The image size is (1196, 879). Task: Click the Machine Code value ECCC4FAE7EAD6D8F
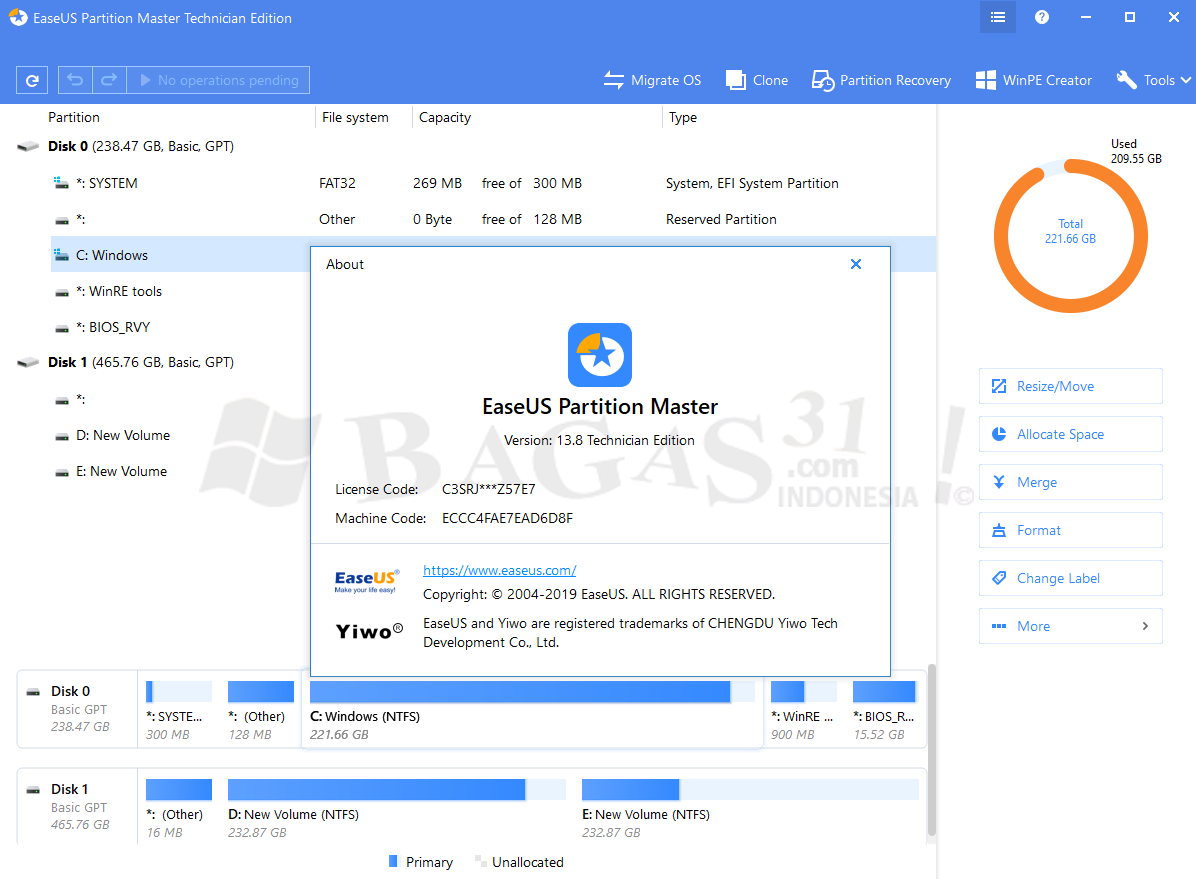pos(507,518)
